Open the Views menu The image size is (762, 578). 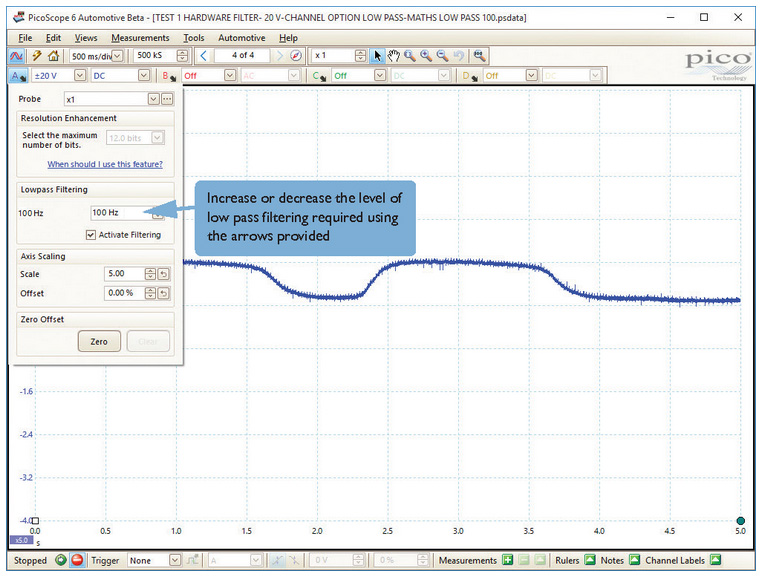[86, 38]
